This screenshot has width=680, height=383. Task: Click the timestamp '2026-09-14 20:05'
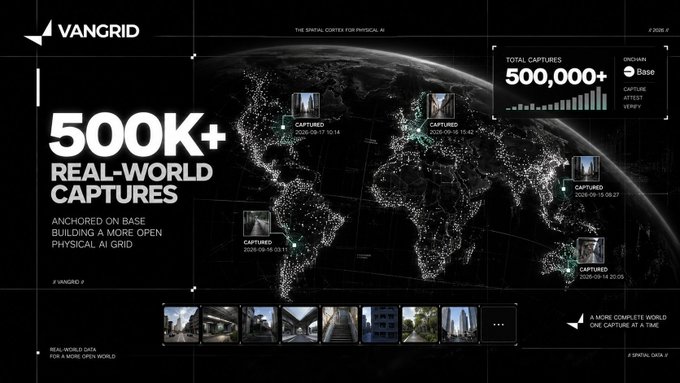602,277
